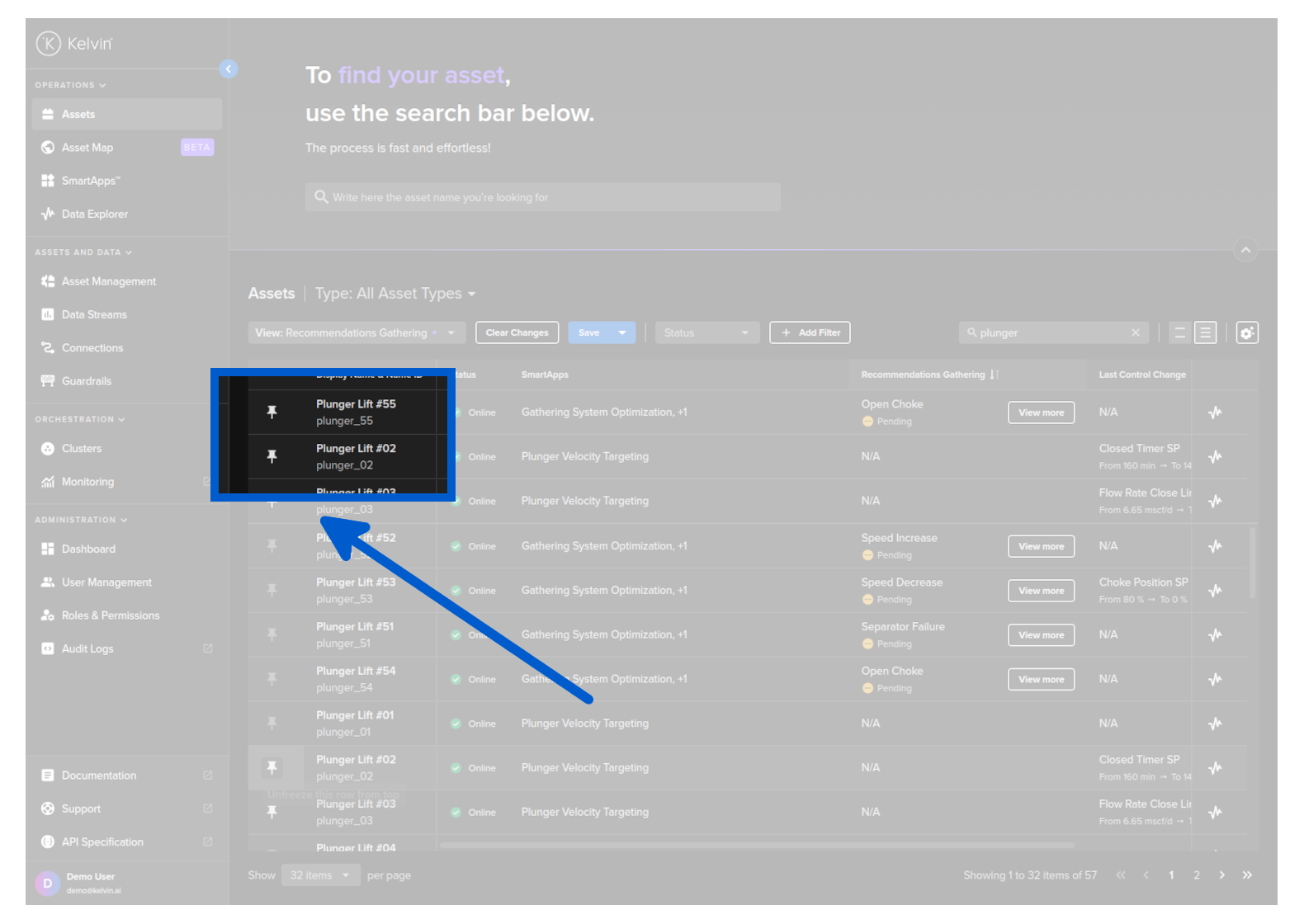Navigate to Data Streams in sidebar
The width and height of the screenshot is (1304, 924).
94,315
